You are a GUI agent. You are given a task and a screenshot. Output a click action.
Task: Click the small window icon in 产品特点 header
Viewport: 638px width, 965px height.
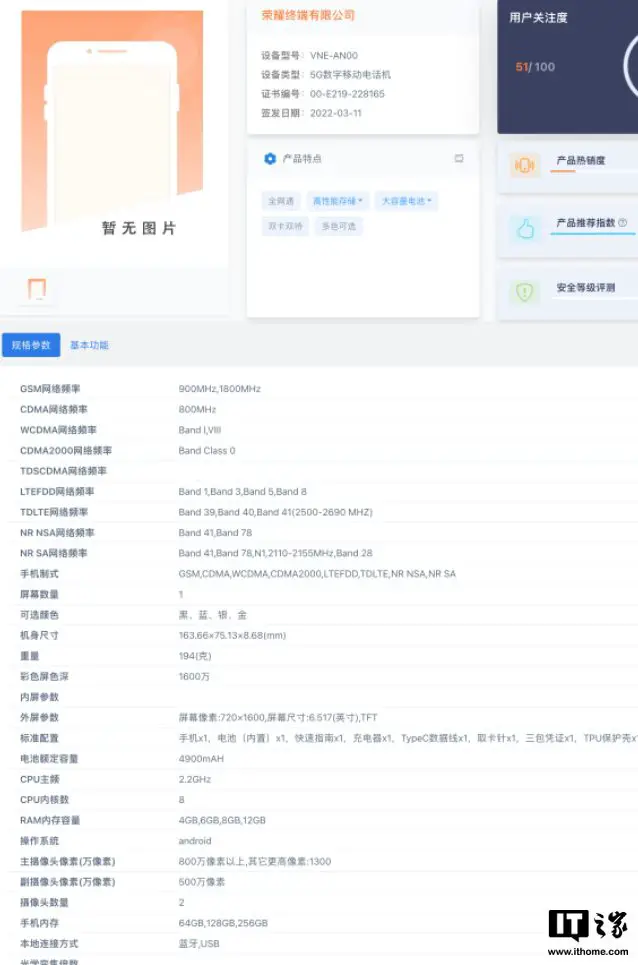[x=459, y=159]
